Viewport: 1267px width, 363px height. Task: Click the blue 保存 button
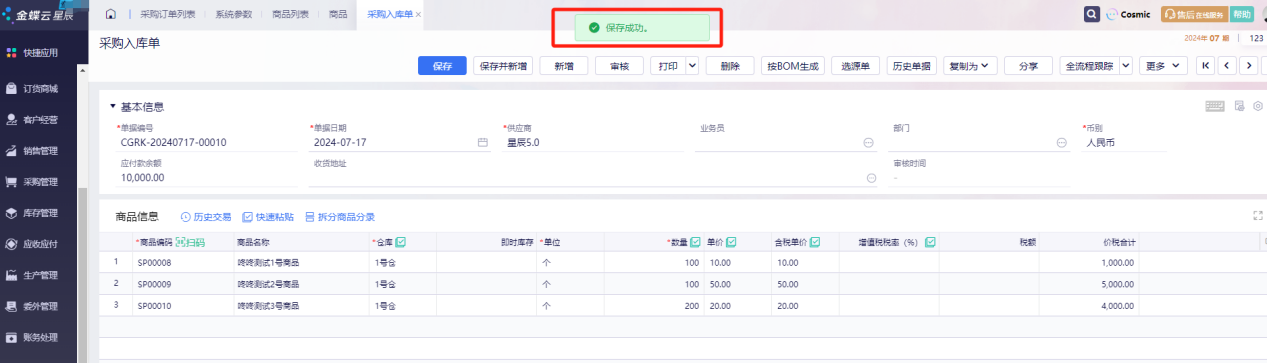442,66
